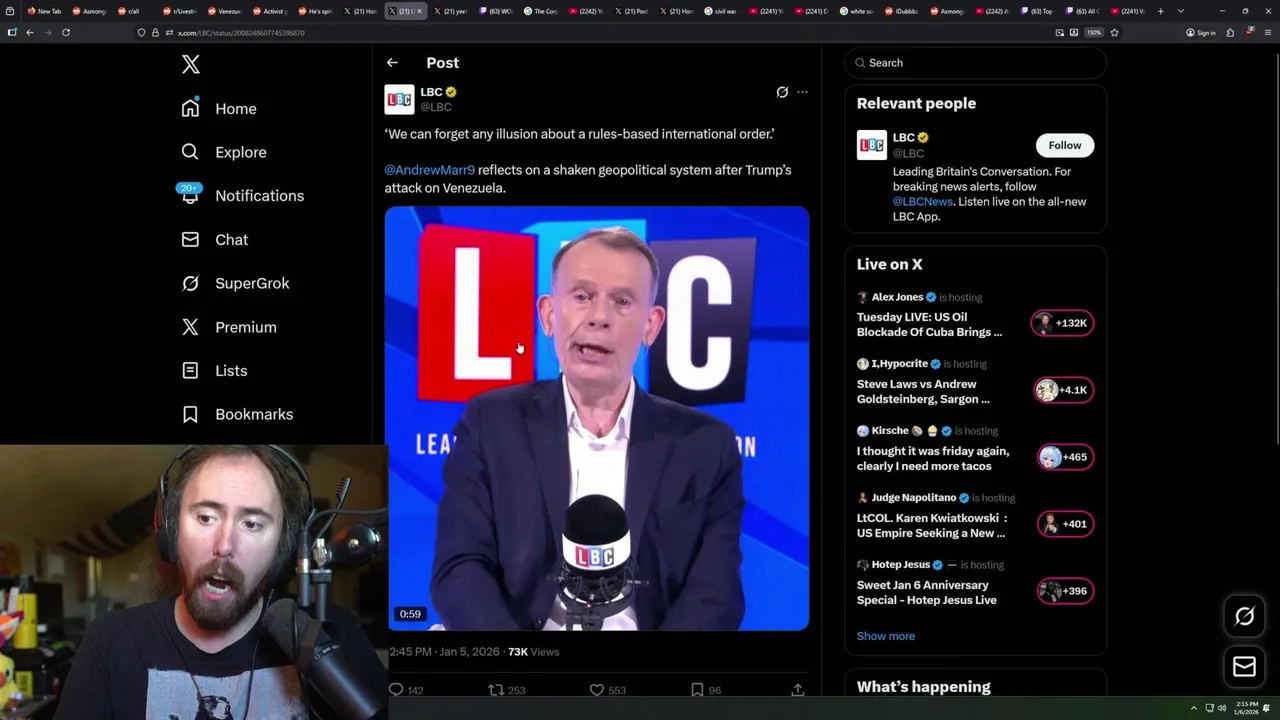Join the +4.1K listeners badge
This screenshot has width=1280, height=720.
click(x=1063, y=390)
